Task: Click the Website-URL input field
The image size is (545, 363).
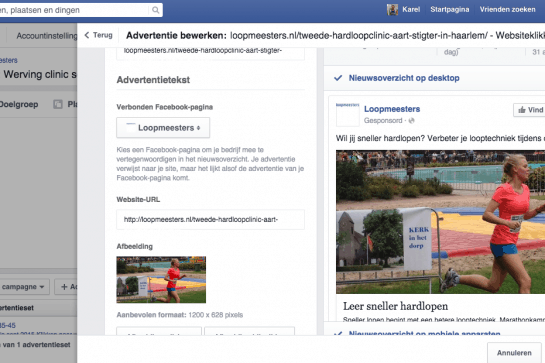Action: 210,219
